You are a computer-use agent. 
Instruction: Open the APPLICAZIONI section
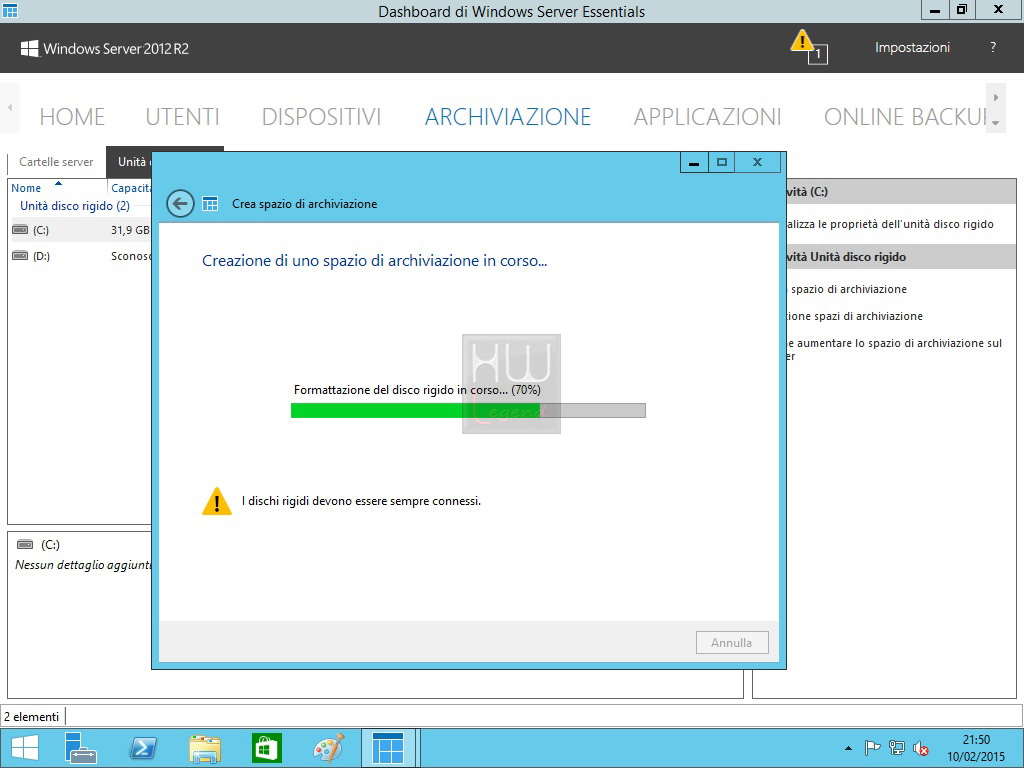tap(707, 116)
